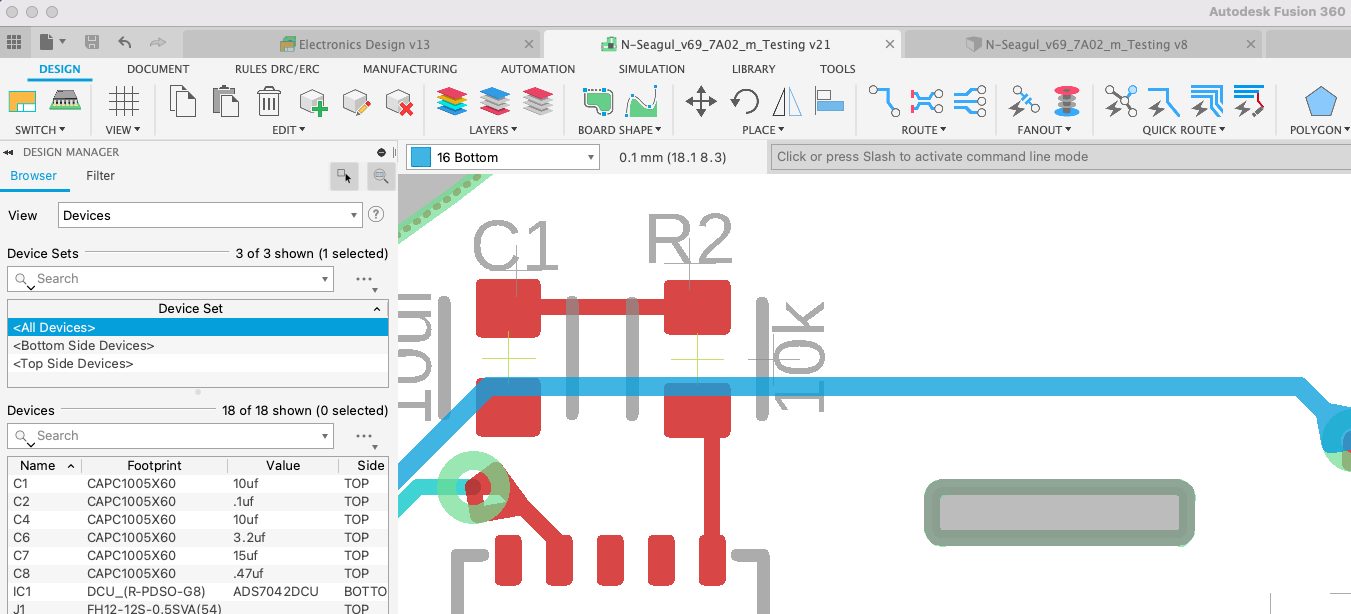1351x614 pixels.
Task: Switch to the LIBRARY tab
Action: [753, 69]
